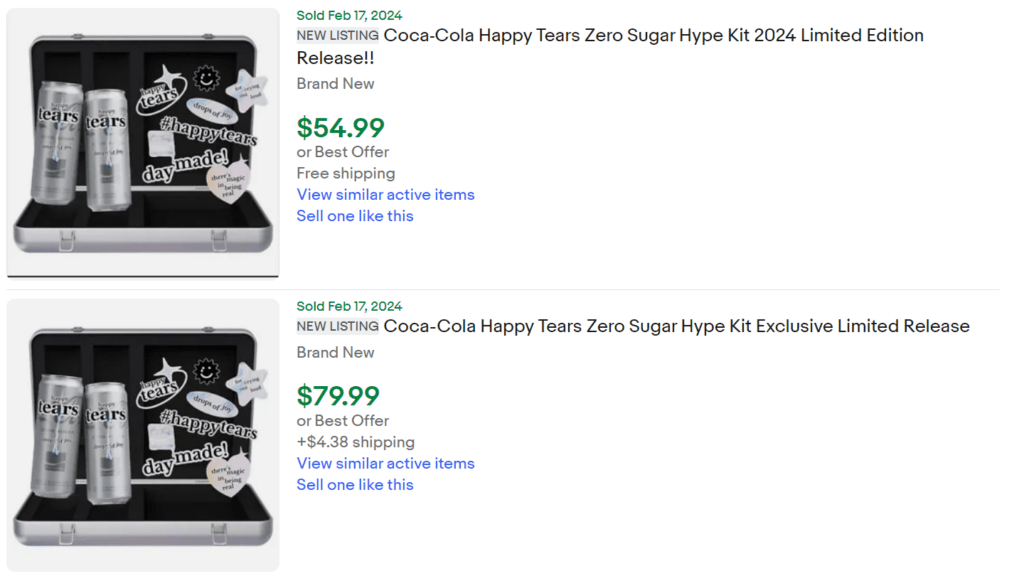1024x576 pixels.
Task: Click the $54.99 price text
Action: point(339,128)
